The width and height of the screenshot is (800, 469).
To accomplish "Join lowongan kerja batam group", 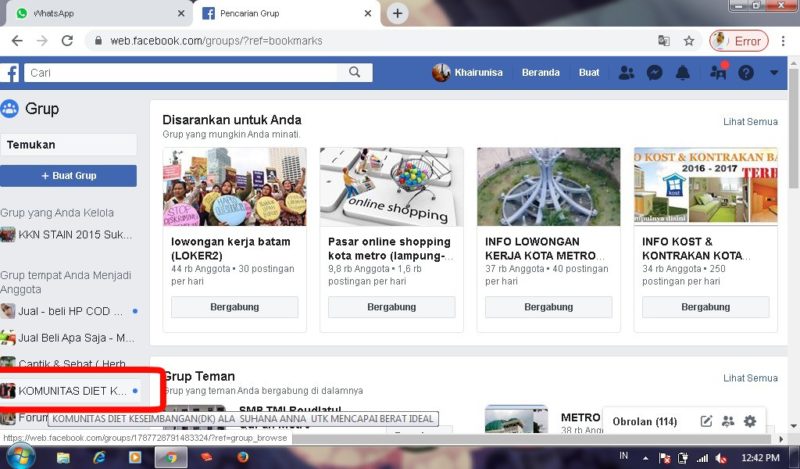I will click(235, 307).
